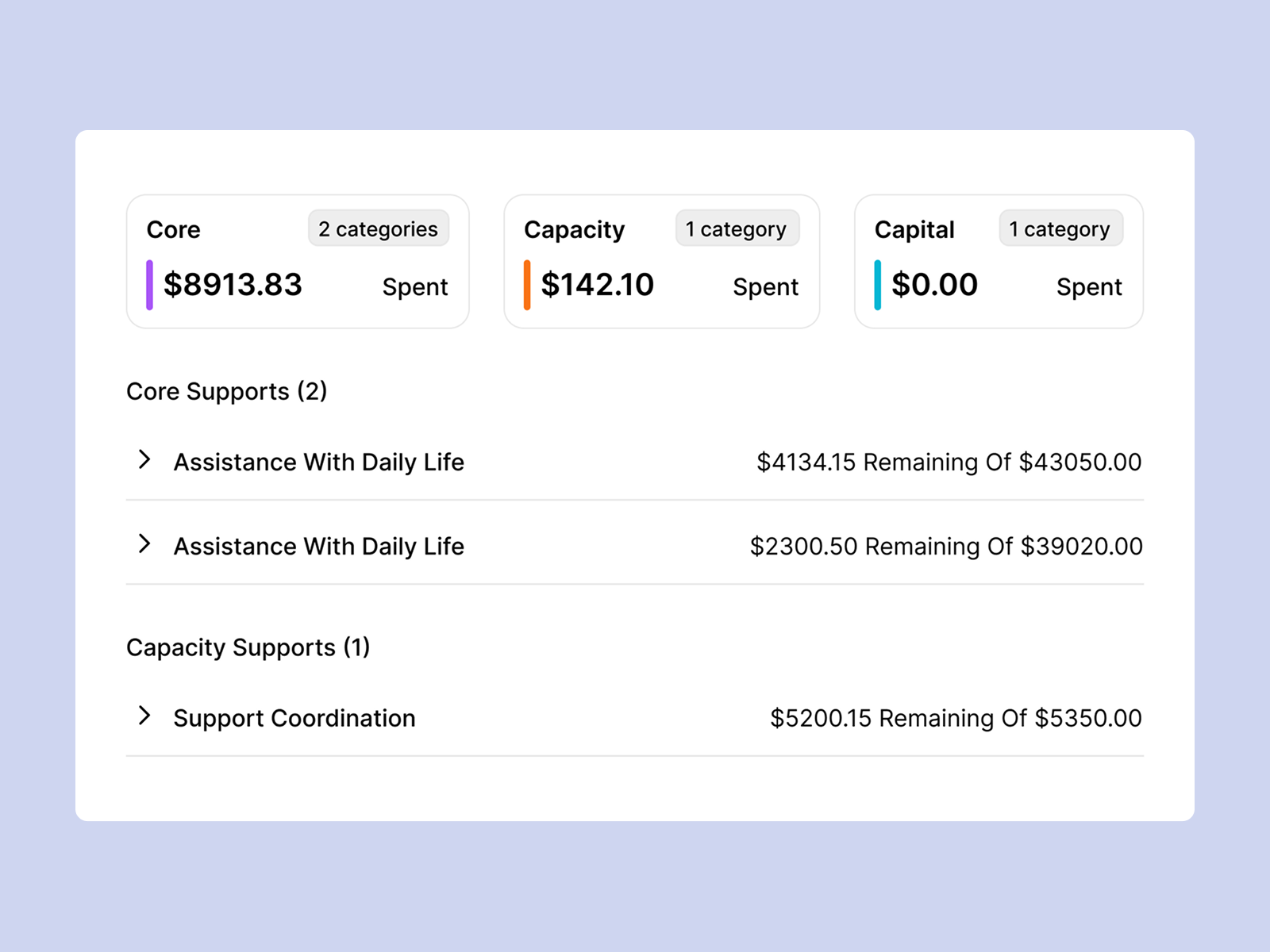1270x952 pixels.
Task: Click the '1 category' badge on Capacity
Action: (x=737, y=229)
